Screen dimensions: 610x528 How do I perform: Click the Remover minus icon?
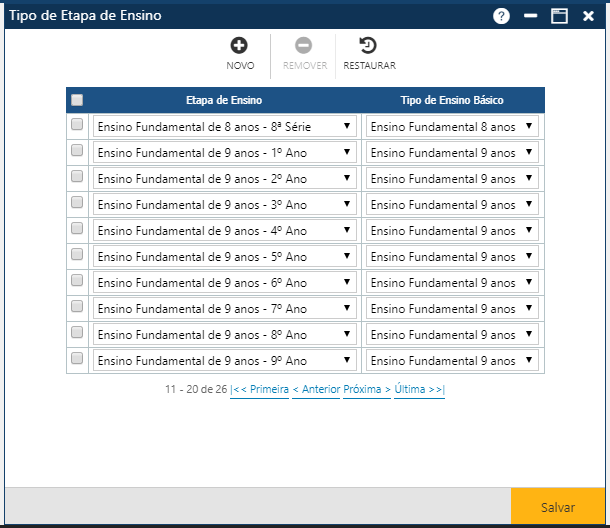coord(304,45)
